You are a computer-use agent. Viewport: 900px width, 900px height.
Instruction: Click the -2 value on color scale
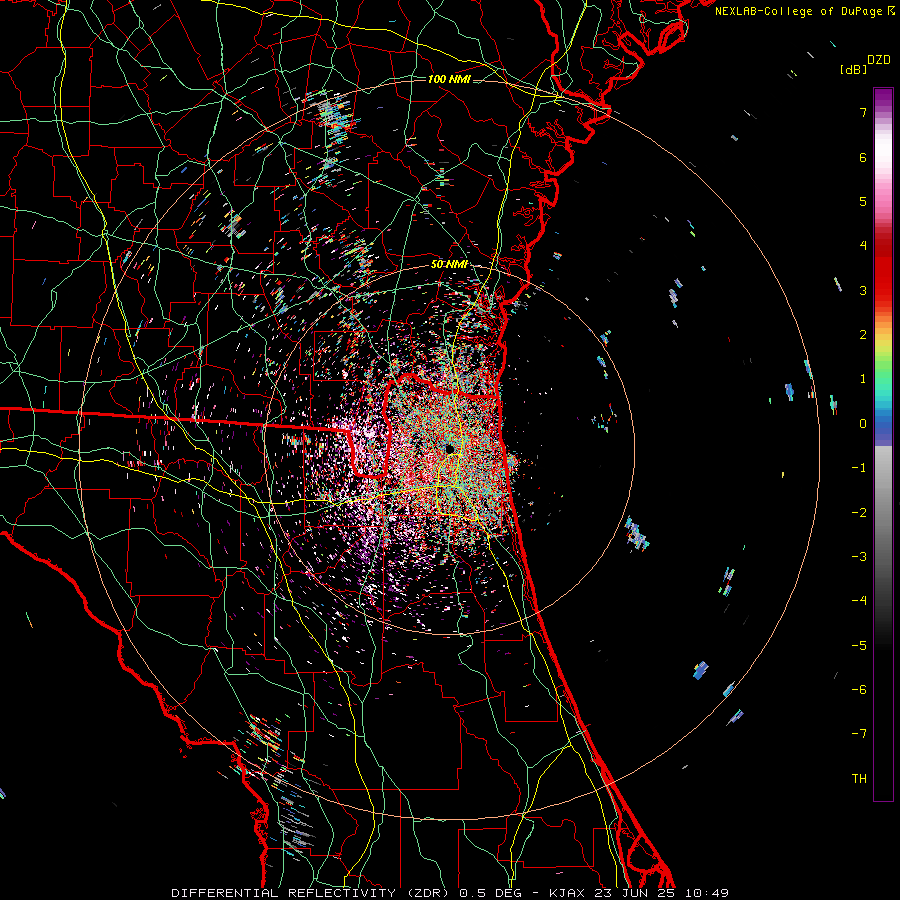(859, 512)
